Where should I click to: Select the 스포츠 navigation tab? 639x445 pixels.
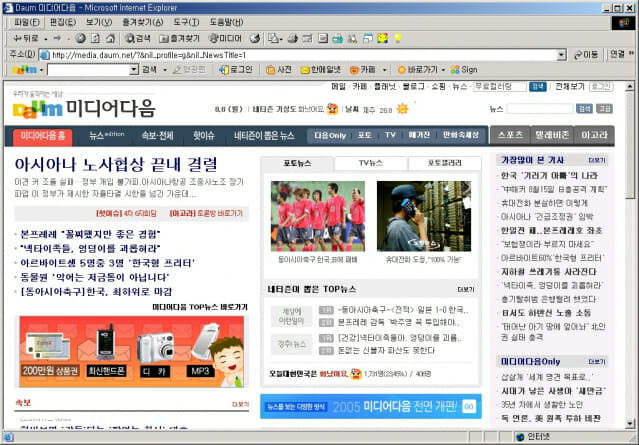(x=510, y=134)
